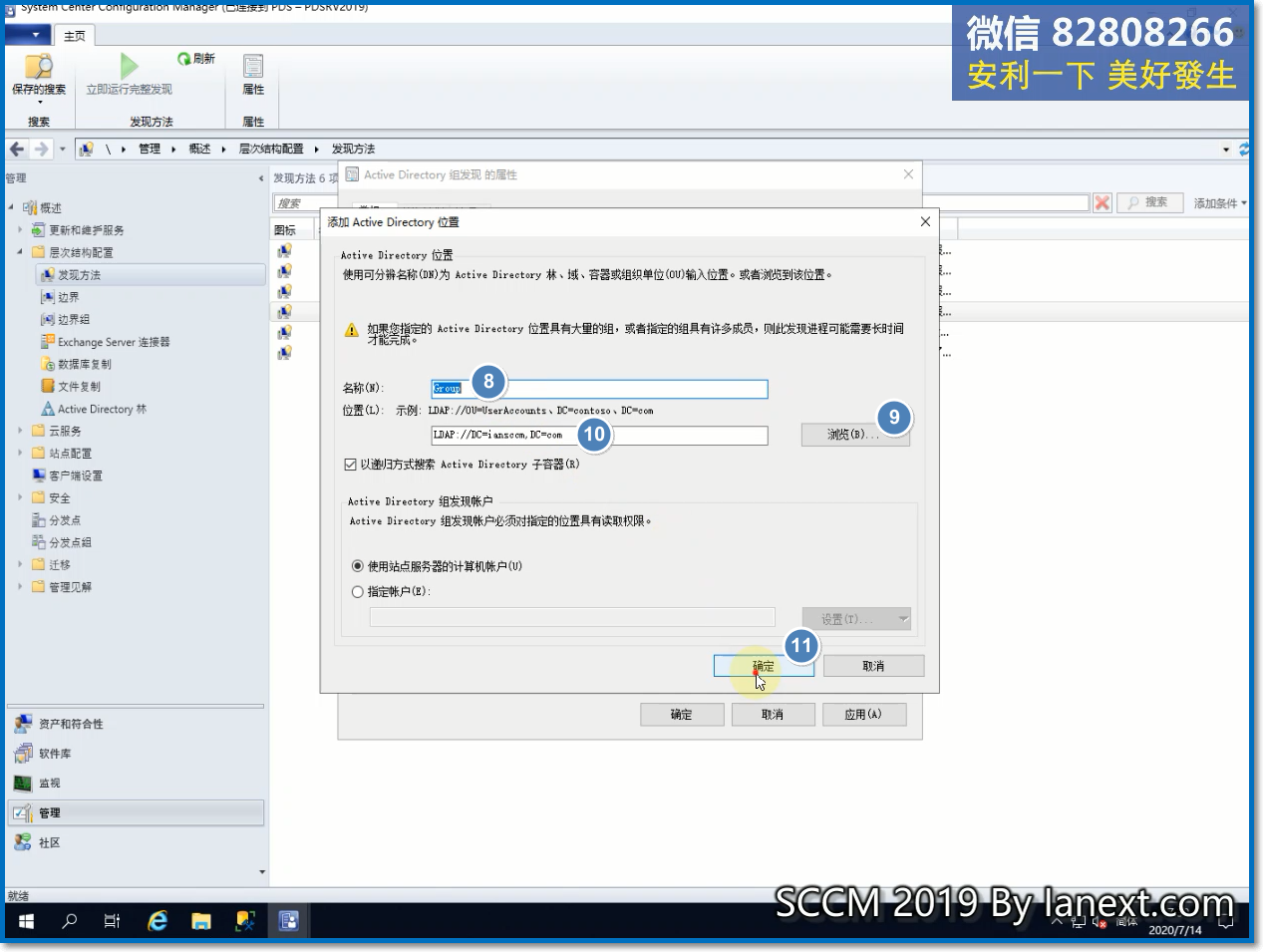Screen dimensions: 1263x952
Task: Click 应用 in the 组发现 properties window
Action: pyautogui.click(x=864, y=715)
